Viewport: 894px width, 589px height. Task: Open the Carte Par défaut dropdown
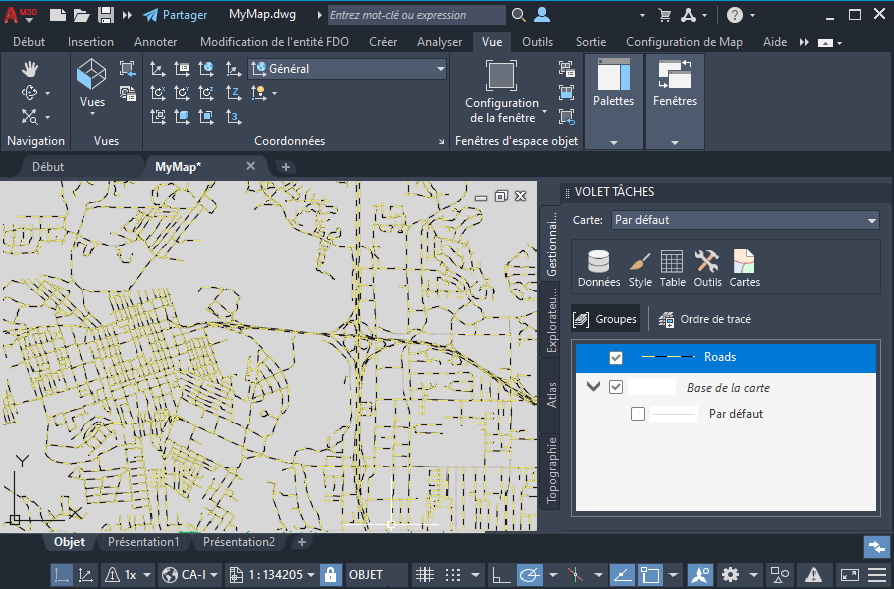[744, 220]
